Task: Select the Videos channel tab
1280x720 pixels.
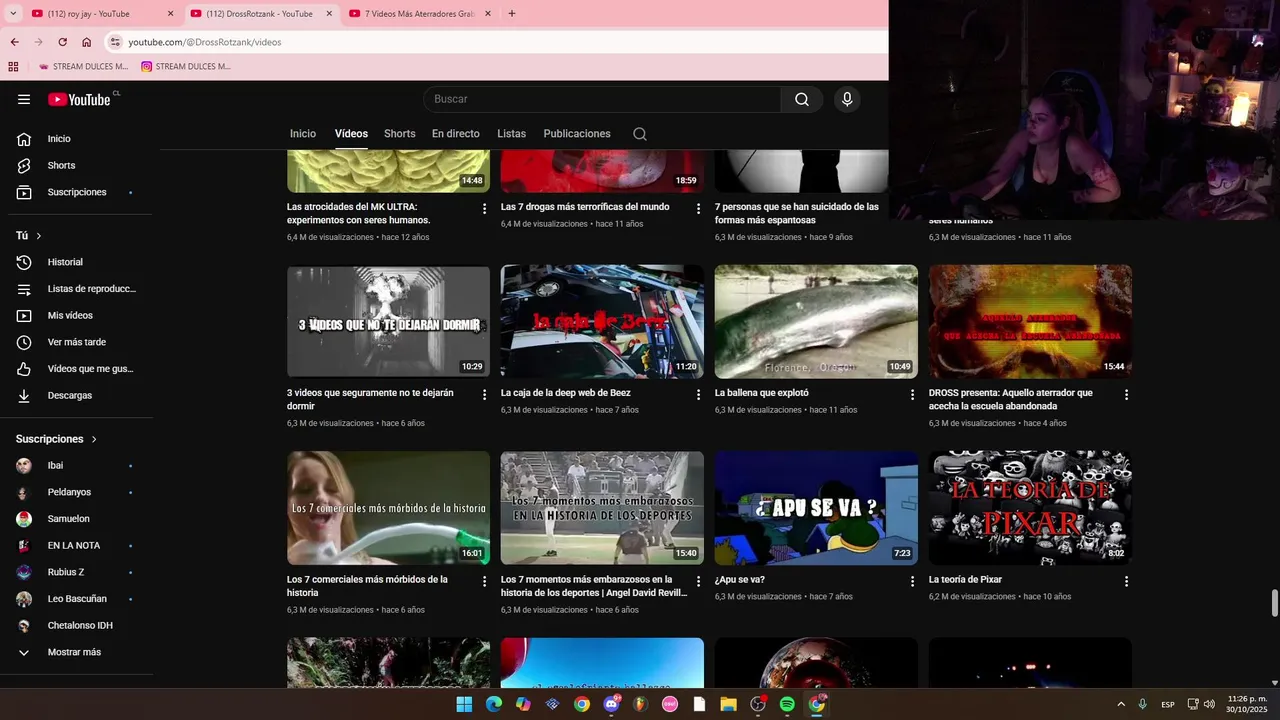Action: 351,134
